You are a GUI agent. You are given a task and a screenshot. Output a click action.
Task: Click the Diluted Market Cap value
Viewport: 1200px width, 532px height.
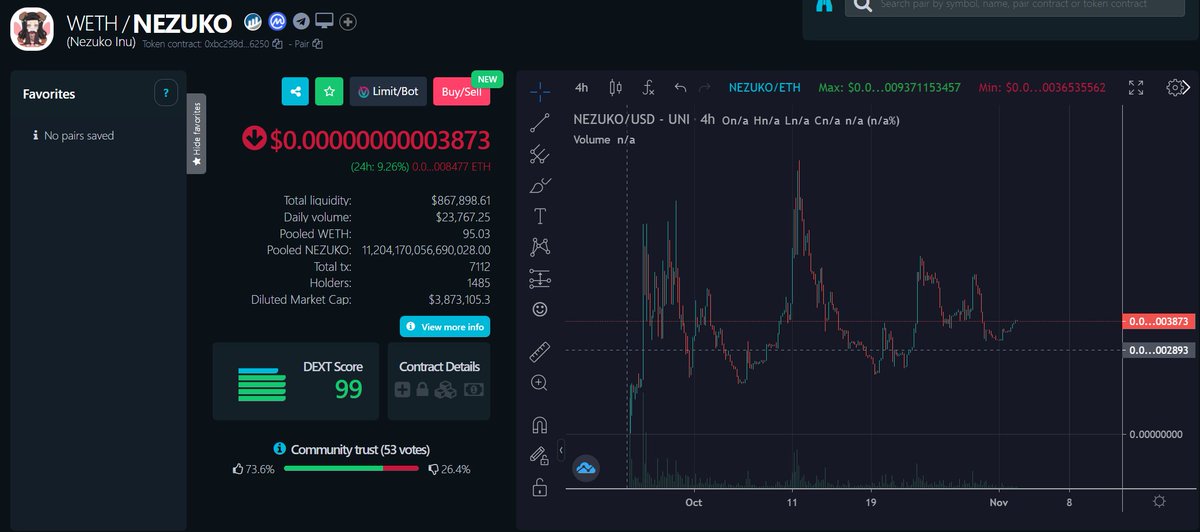[459, 299]
